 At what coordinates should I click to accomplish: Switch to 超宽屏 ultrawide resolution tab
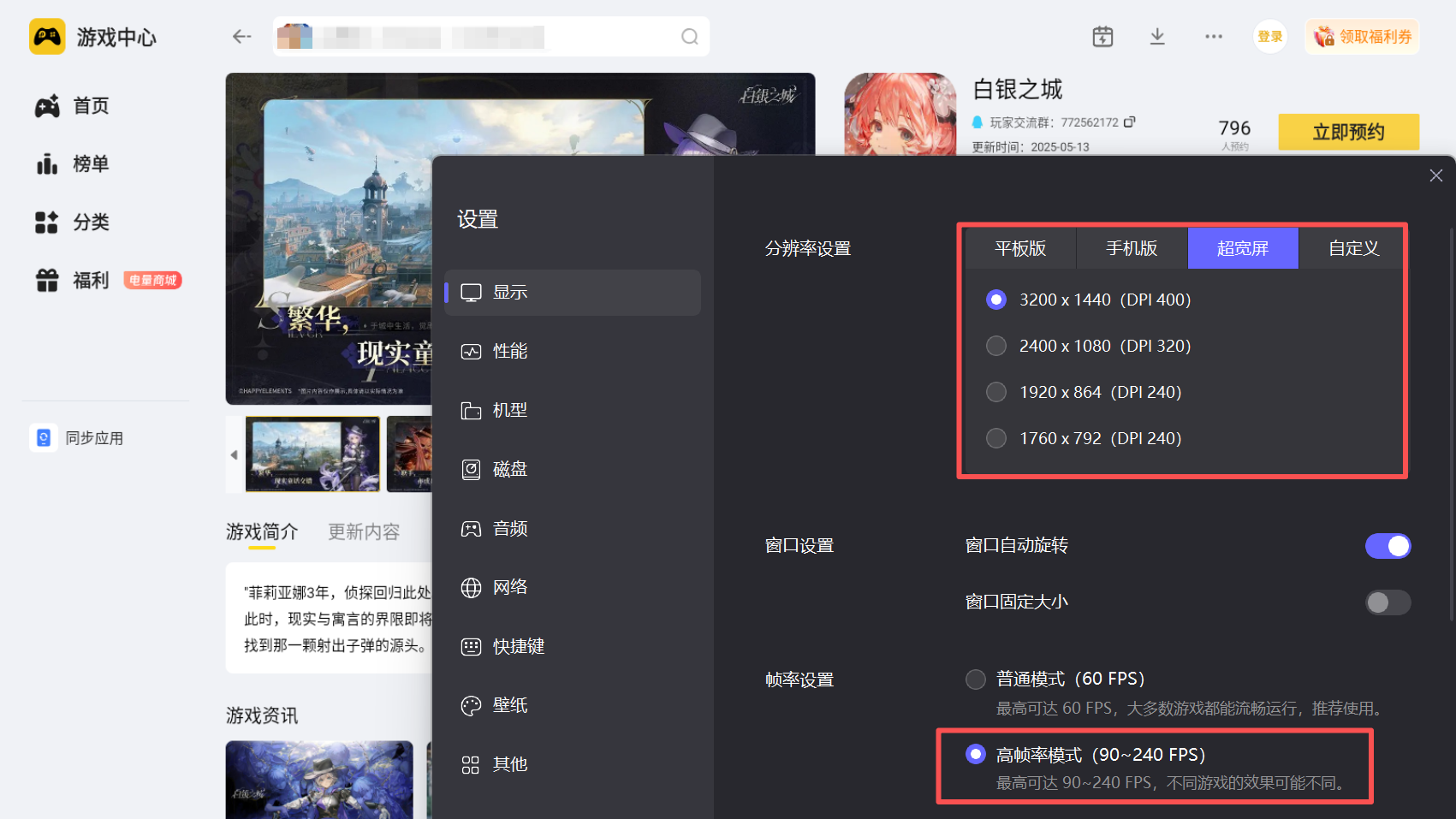(1243, 248)
